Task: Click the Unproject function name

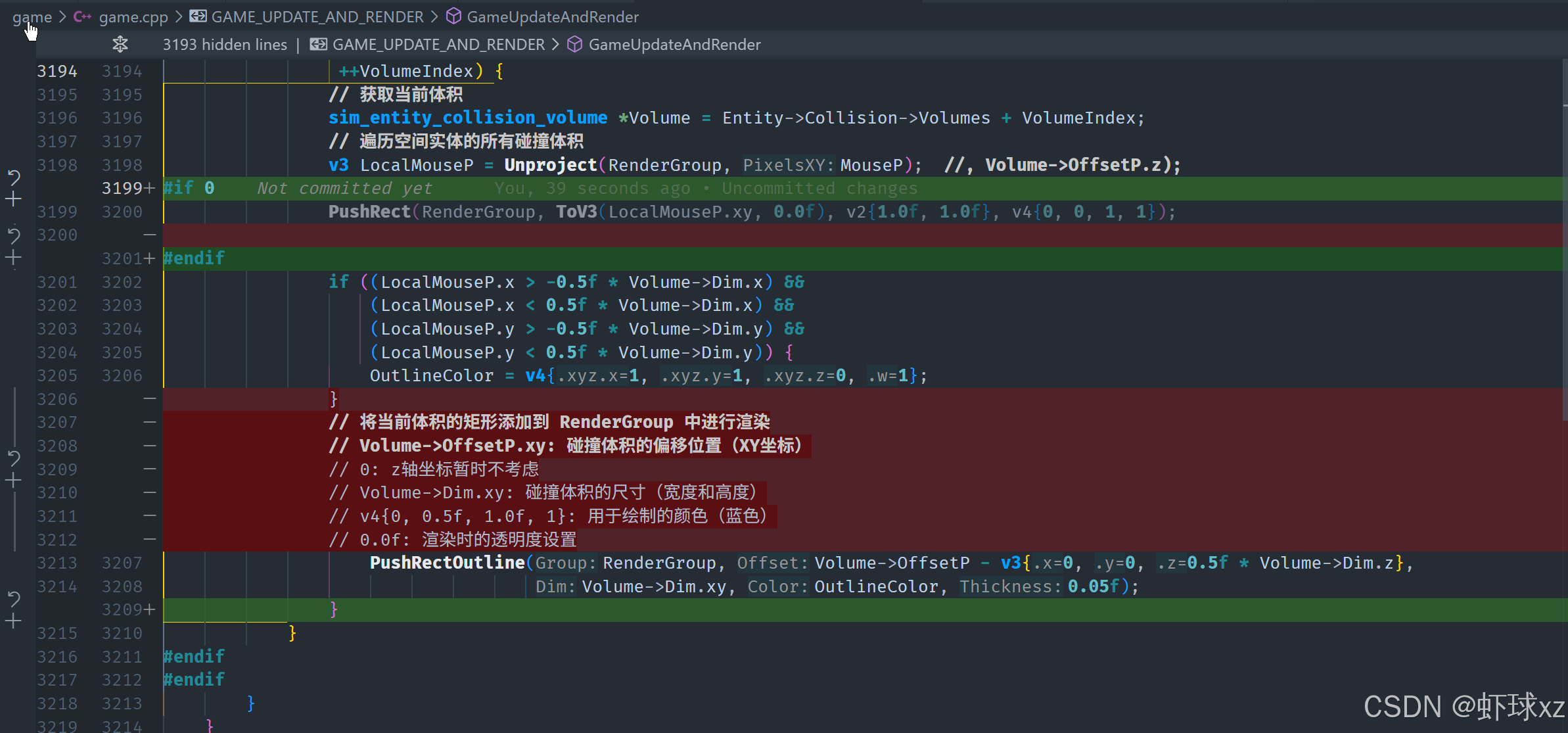Action: click(x=550, y=165)
